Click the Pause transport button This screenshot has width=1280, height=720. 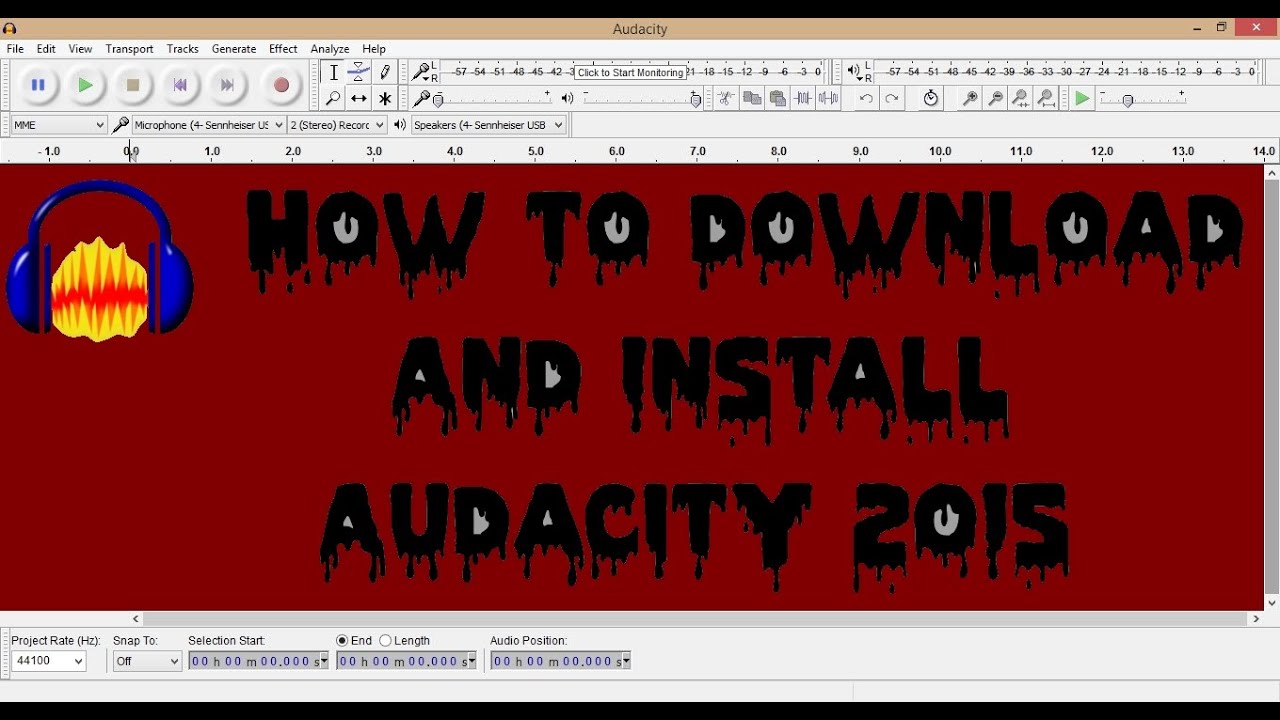coord(38,86)
